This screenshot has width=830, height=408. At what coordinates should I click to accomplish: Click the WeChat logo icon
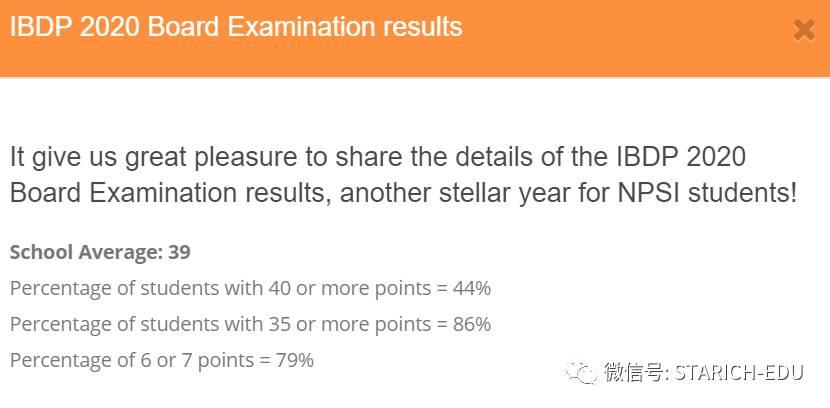581,372
